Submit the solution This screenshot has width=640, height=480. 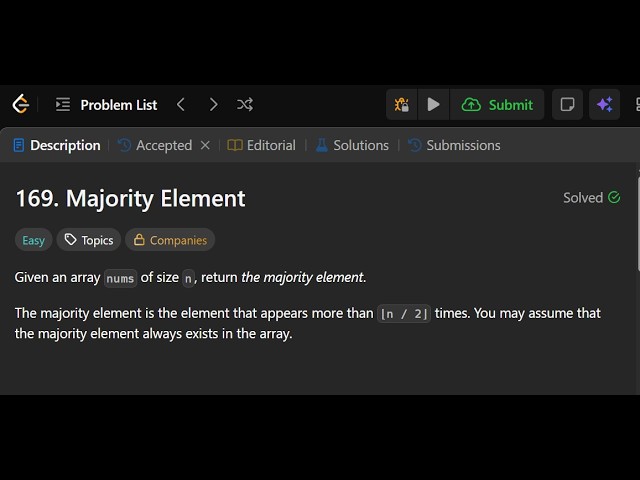497,104
